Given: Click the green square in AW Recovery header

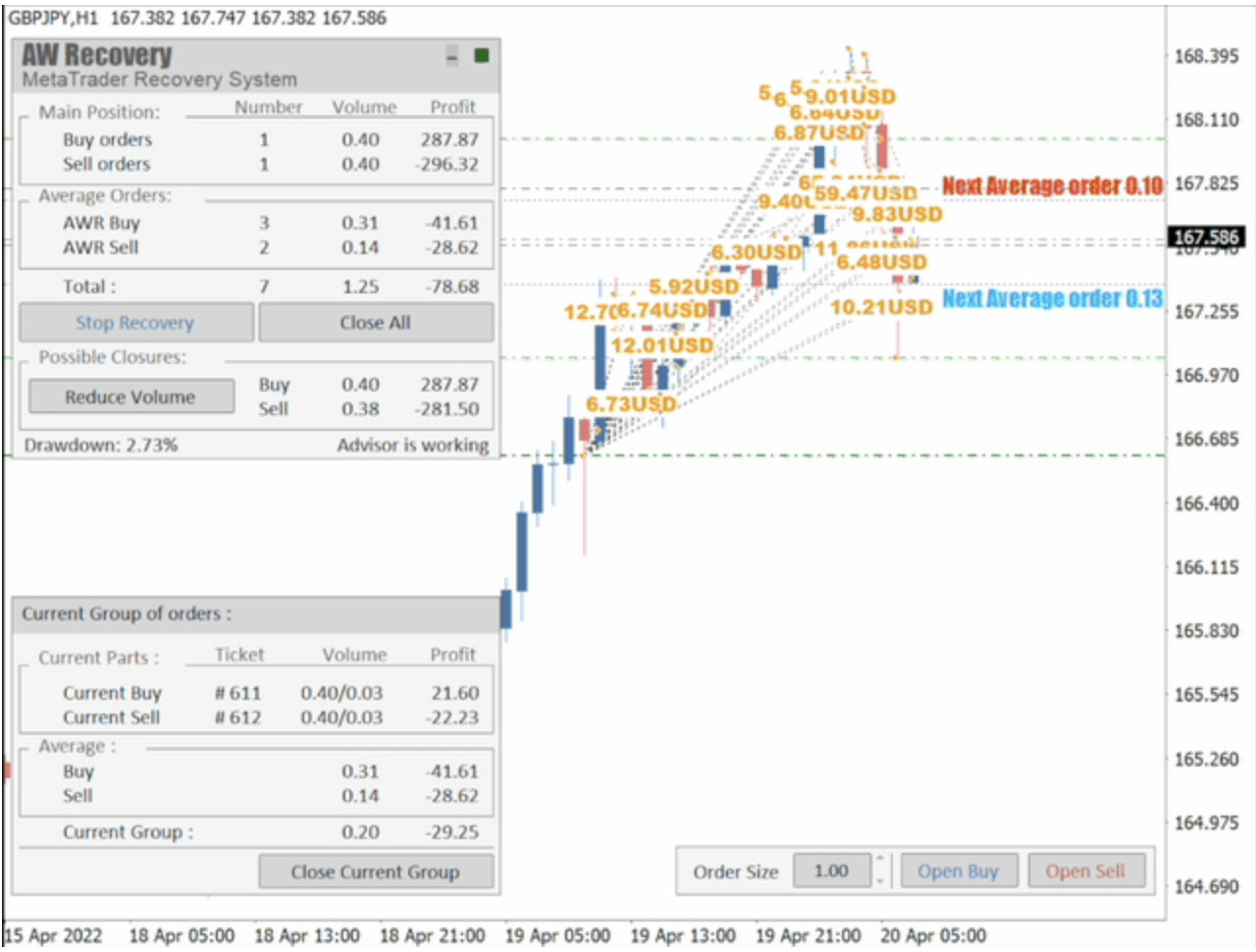Looking at the screenshot, I should [x=481, y=56].
